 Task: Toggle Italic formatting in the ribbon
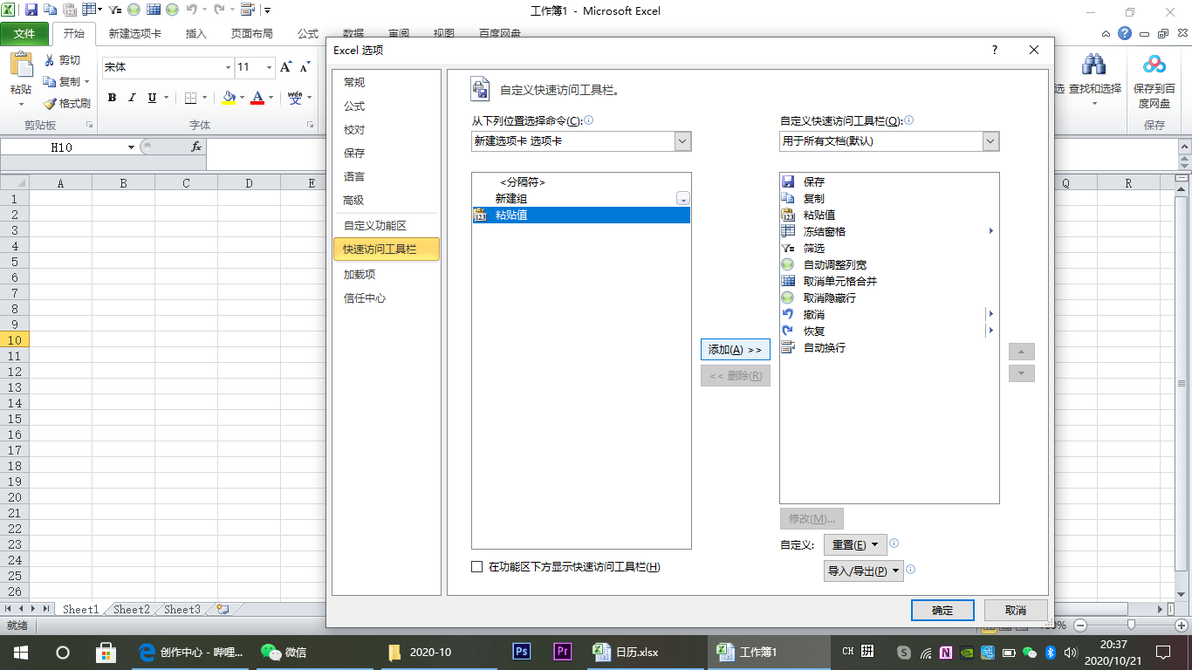132,97
